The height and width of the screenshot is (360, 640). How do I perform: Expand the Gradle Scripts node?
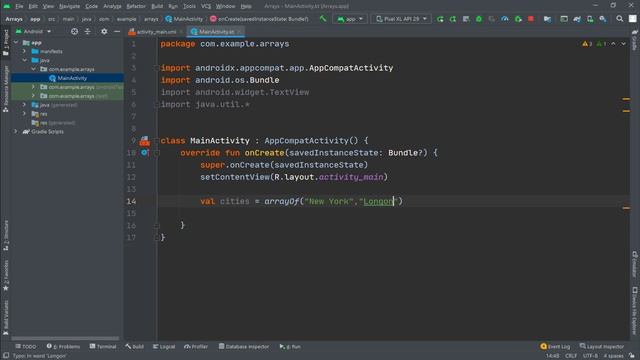16,131
